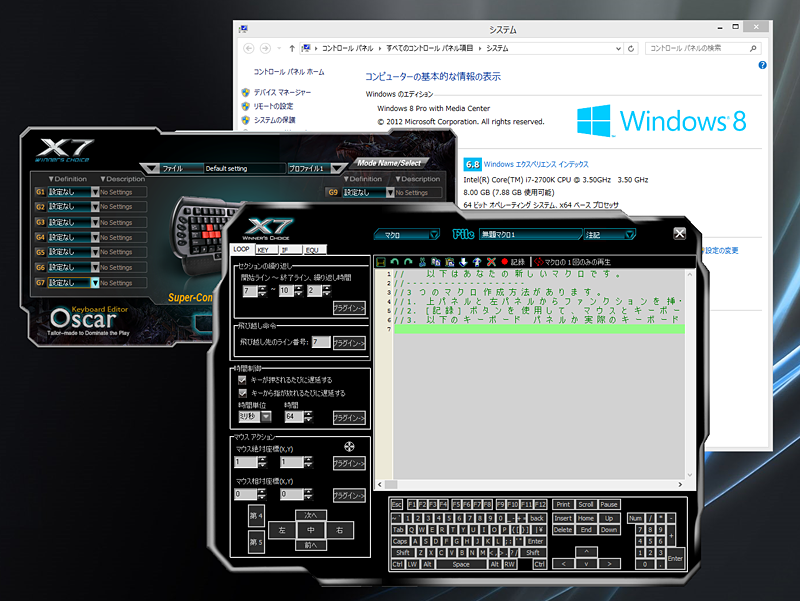Viewport: 800px width, 601px height.
Task: Open the G7 key definition dropdown
Action: click(x=95, y=283)
